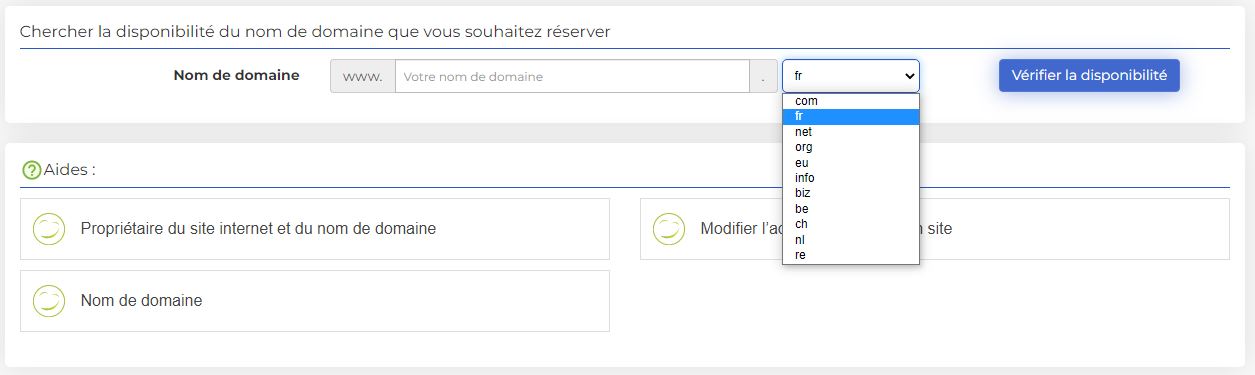
Task: Choose the highlighted fr extension option
Action: 851,116
